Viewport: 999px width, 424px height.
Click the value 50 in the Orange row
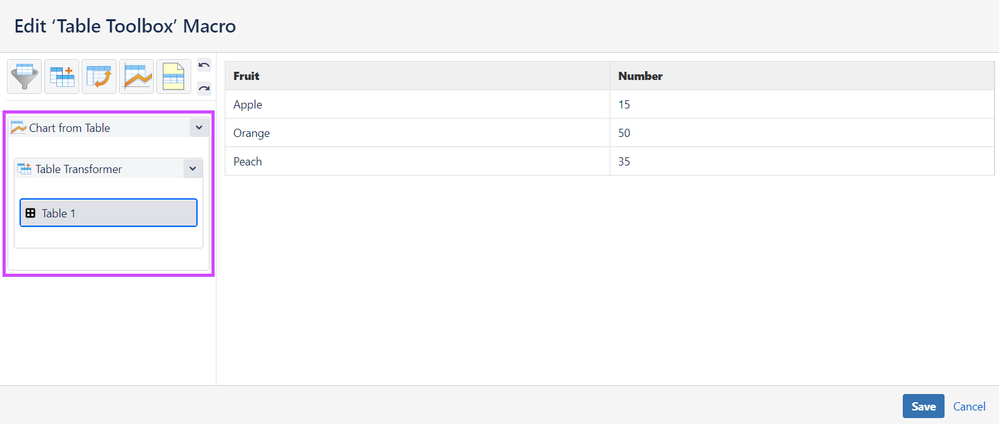625,133
